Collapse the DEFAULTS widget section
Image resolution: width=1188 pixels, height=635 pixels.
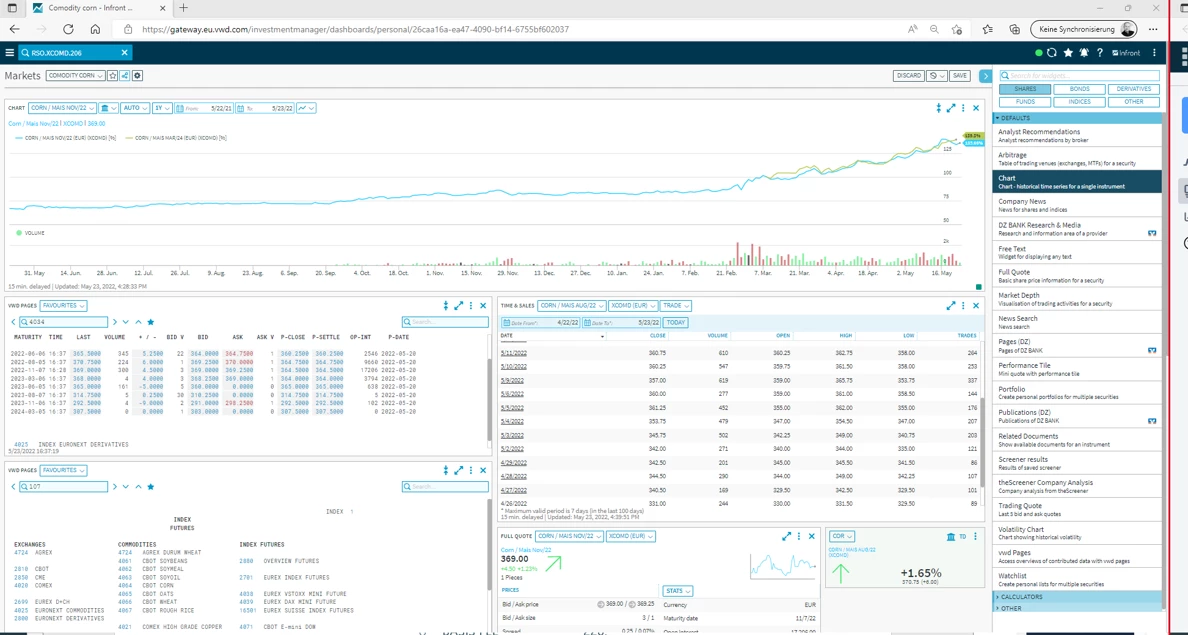tap(1077, 118)
